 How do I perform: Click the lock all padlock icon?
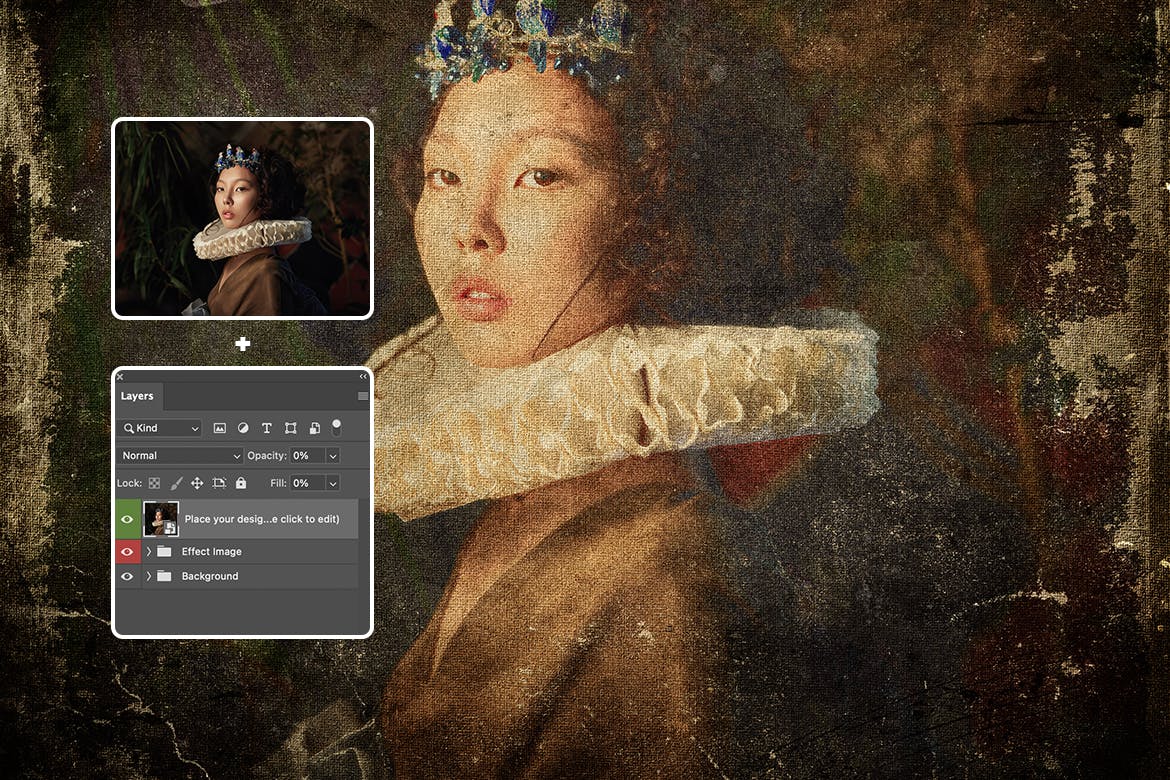click(241, 483)
